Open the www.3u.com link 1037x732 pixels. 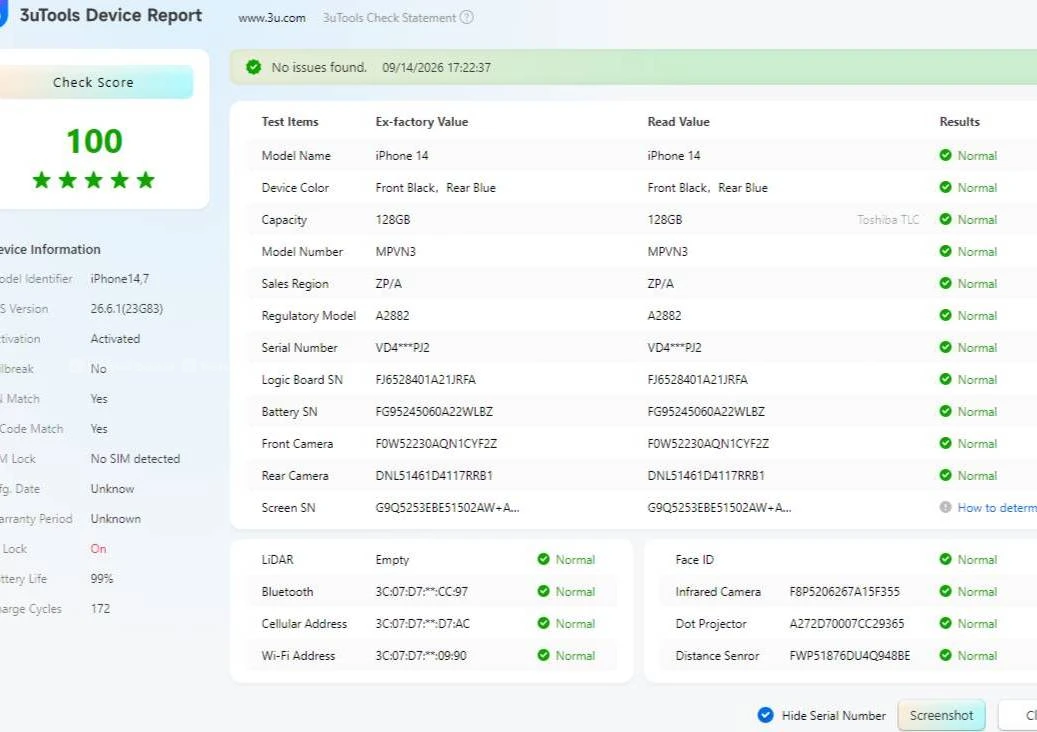(x=272, y=18)
